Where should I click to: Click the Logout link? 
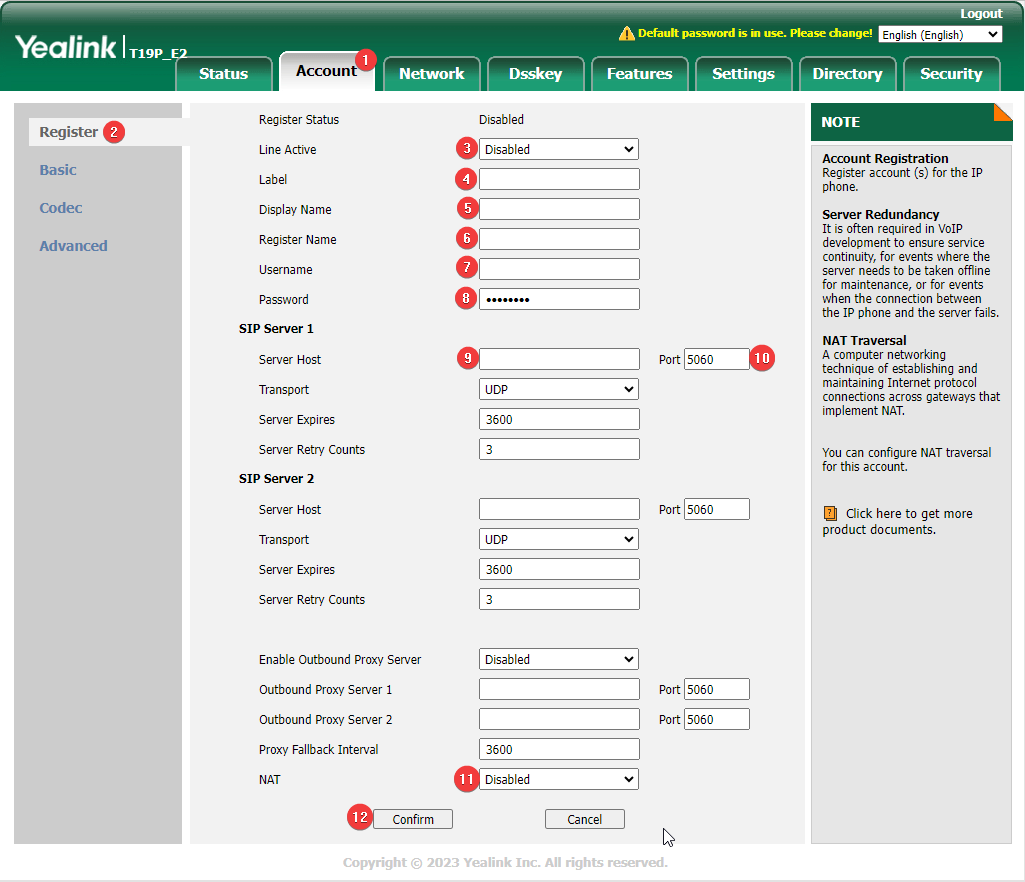(x=980, y=14)
